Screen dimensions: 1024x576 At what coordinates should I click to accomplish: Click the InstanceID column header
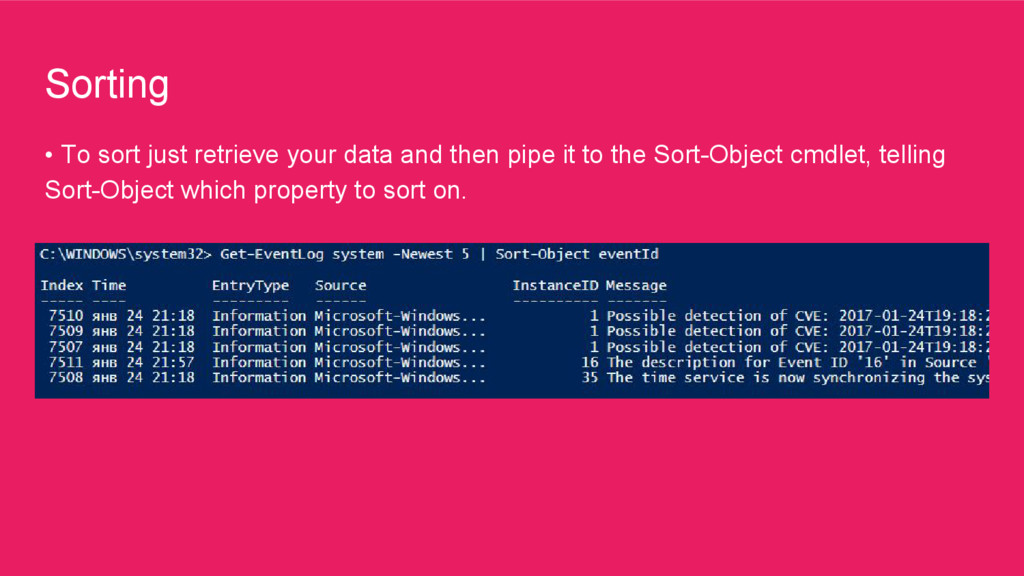click(x=555, y=286)
